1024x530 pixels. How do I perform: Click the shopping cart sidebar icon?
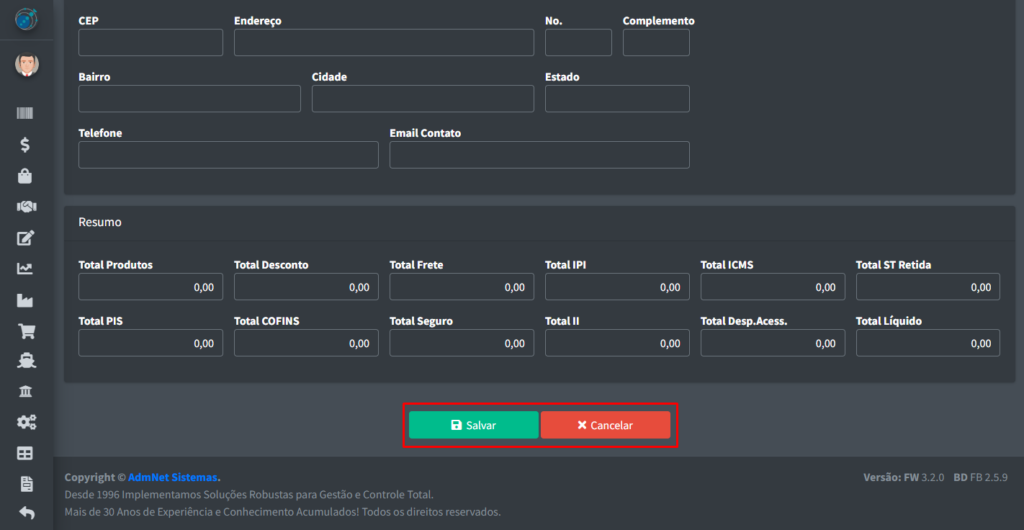26,331
